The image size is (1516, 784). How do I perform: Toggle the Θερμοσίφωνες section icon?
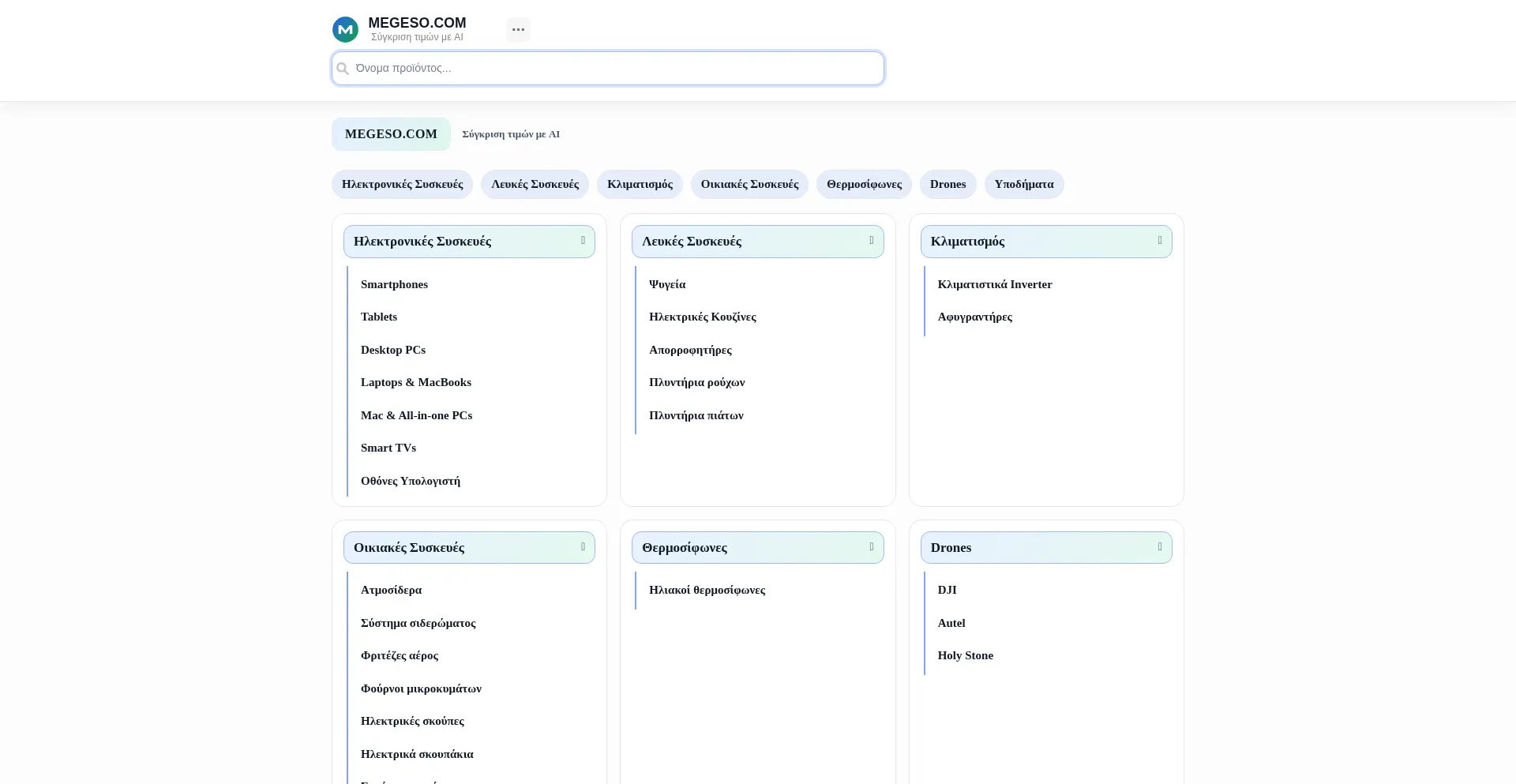pos(871,547)
